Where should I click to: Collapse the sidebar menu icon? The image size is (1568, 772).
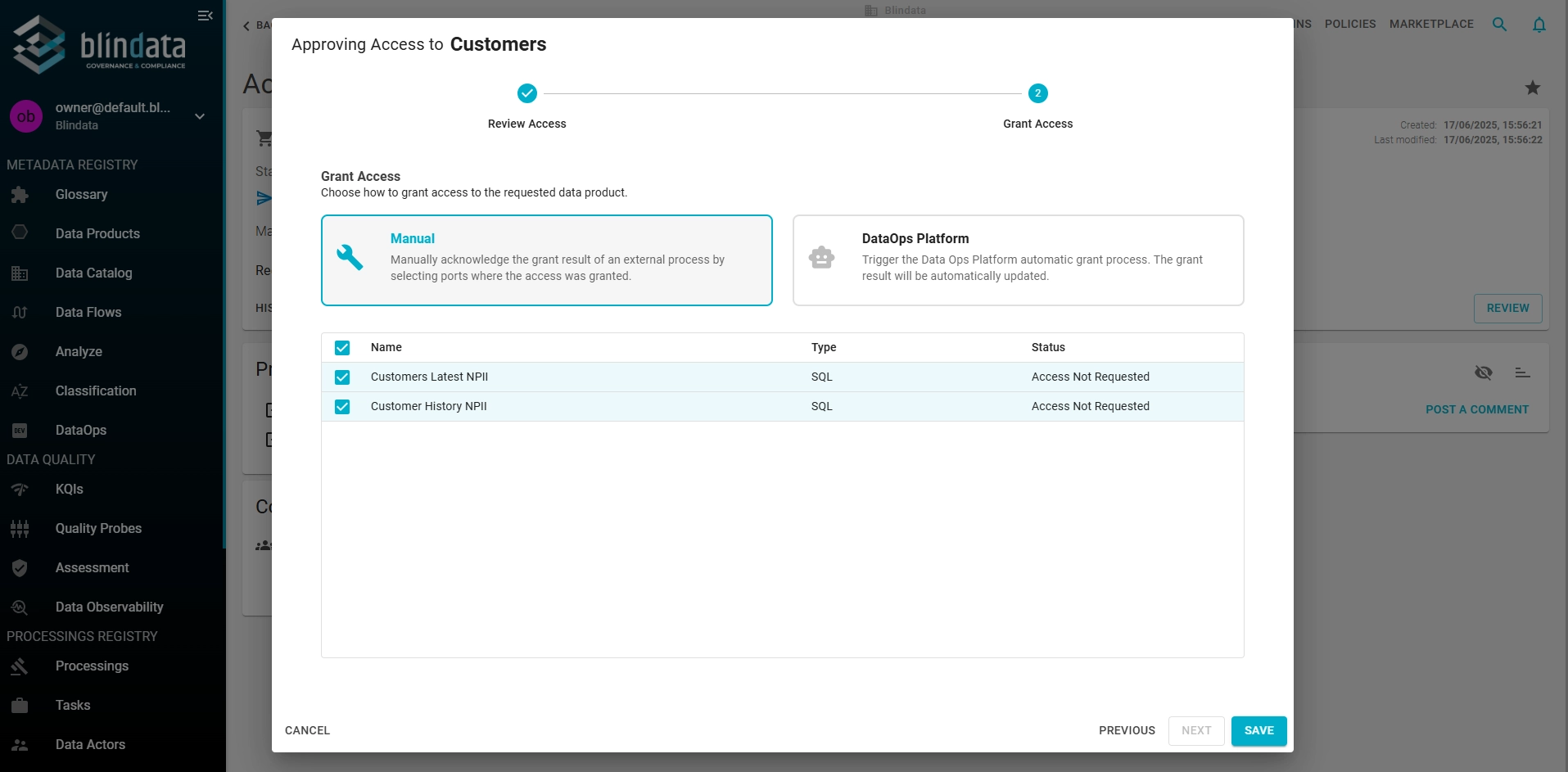206,16
